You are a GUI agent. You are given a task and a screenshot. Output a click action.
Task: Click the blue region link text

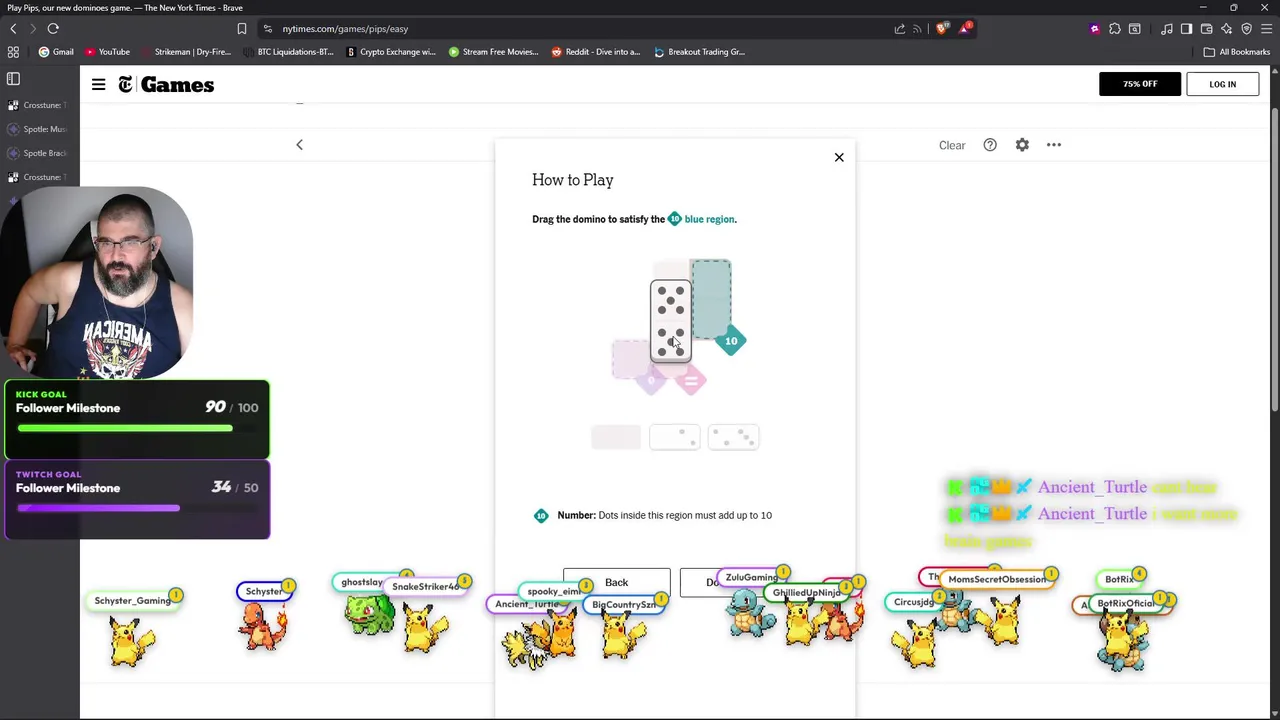point(709,219)
